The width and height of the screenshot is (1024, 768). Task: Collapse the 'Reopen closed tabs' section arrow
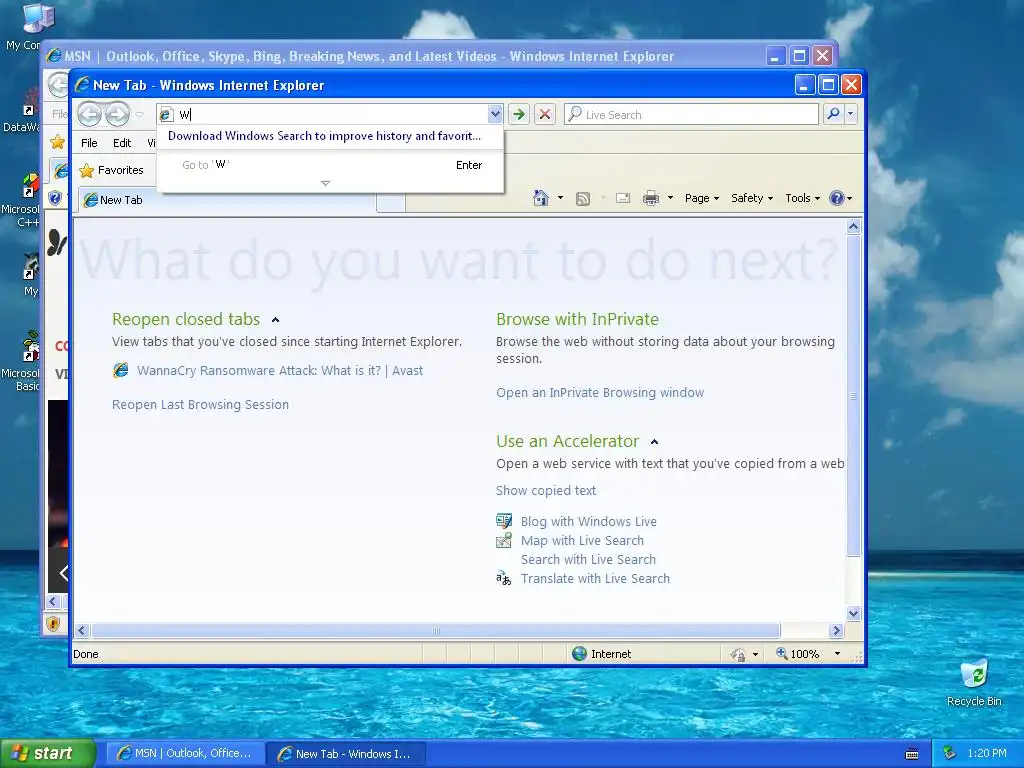click(x=276, y=320)
